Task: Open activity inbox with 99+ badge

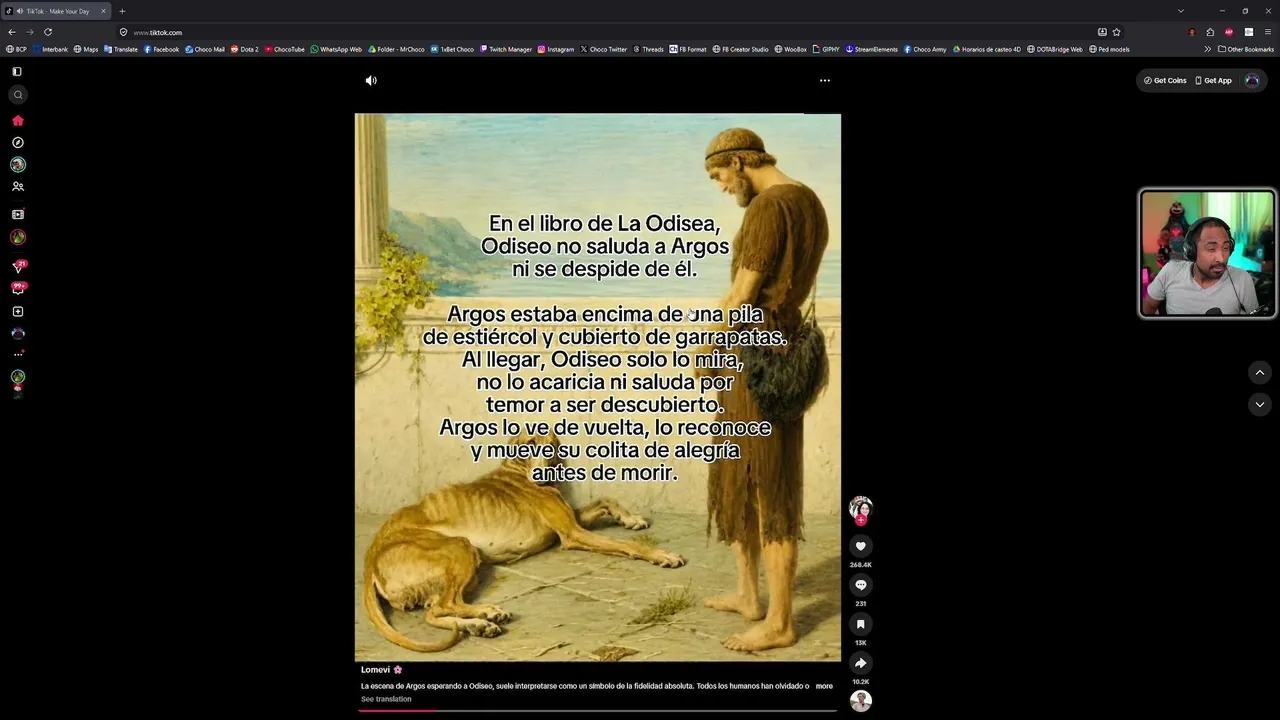Action: pyautogui.click(x=18, y=288)
